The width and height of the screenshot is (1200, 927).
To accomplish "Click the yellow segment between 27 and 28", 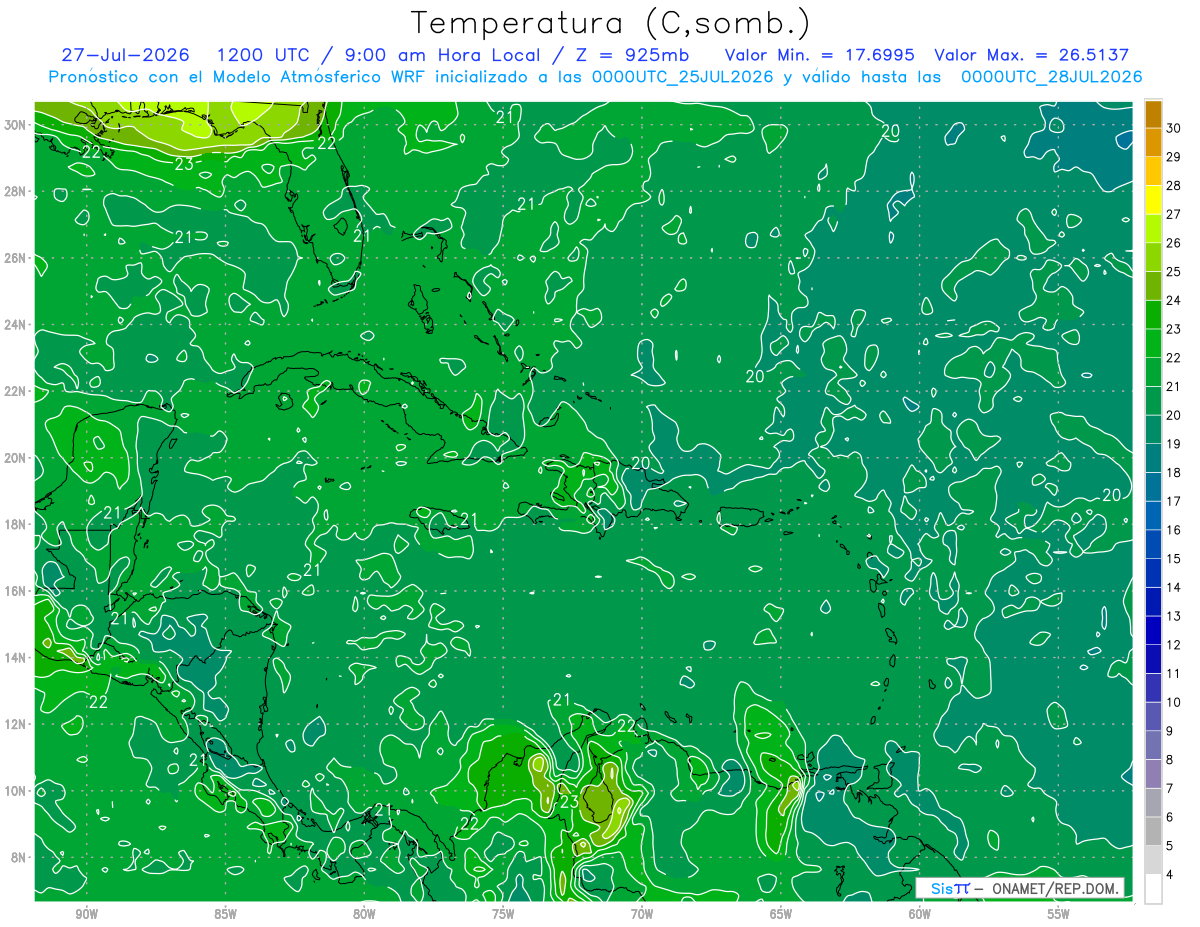I will click(x=1153, y=201).
